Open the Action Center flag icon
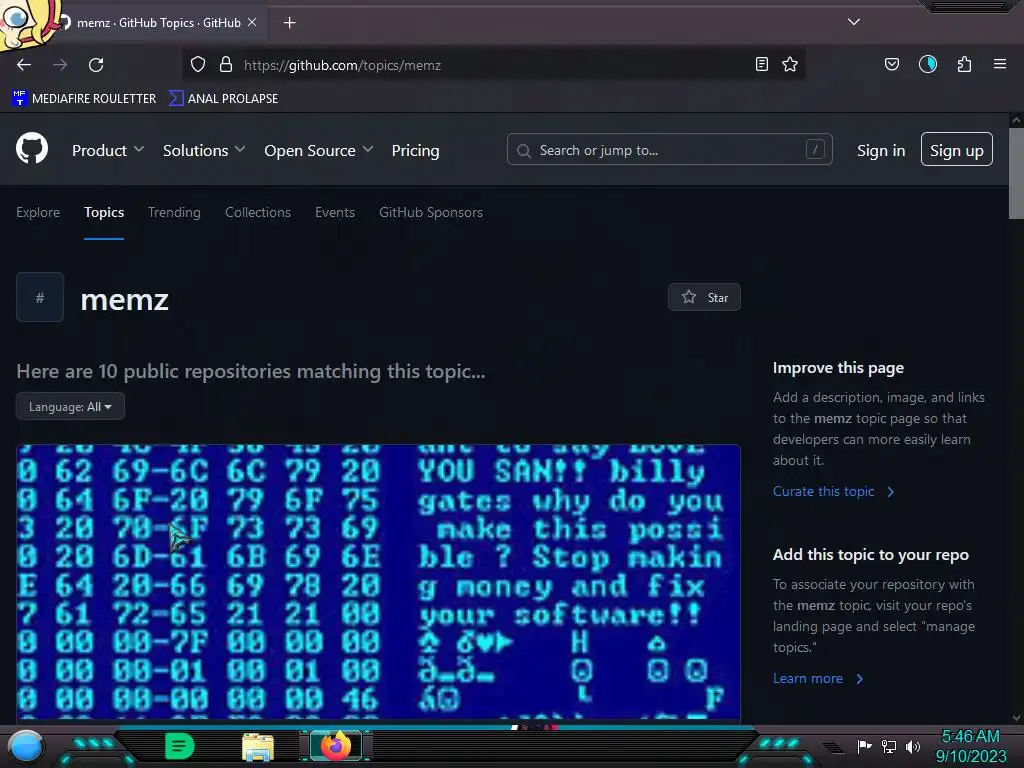This screenshot has height=768, width=1024. tap(865, 746)
